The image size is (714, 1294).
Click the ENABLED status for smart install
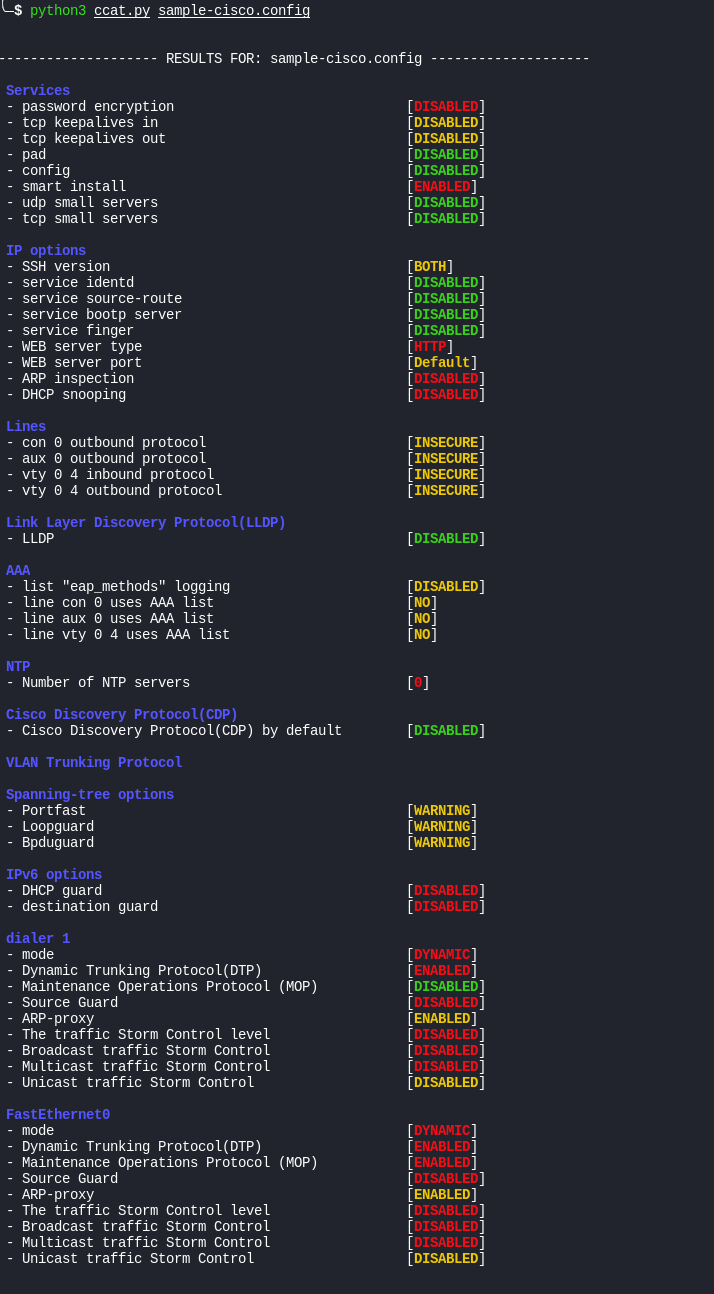click(442, 187)
